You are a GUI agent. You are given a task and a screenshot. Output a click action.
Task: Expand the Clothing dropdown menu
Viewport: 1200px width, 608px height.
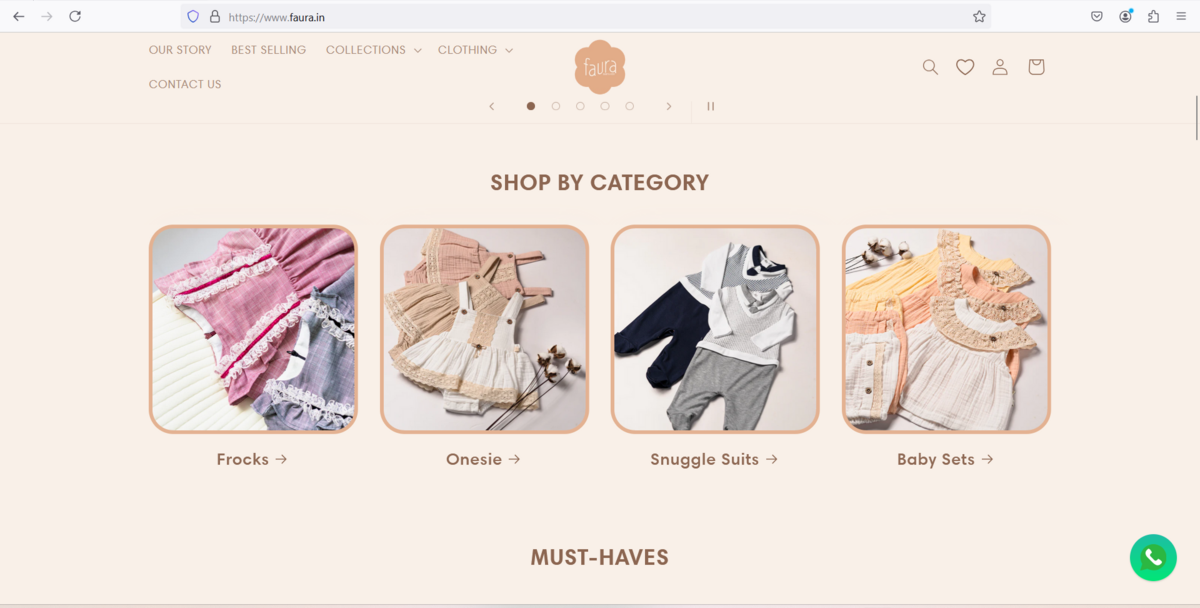[475, 50]
